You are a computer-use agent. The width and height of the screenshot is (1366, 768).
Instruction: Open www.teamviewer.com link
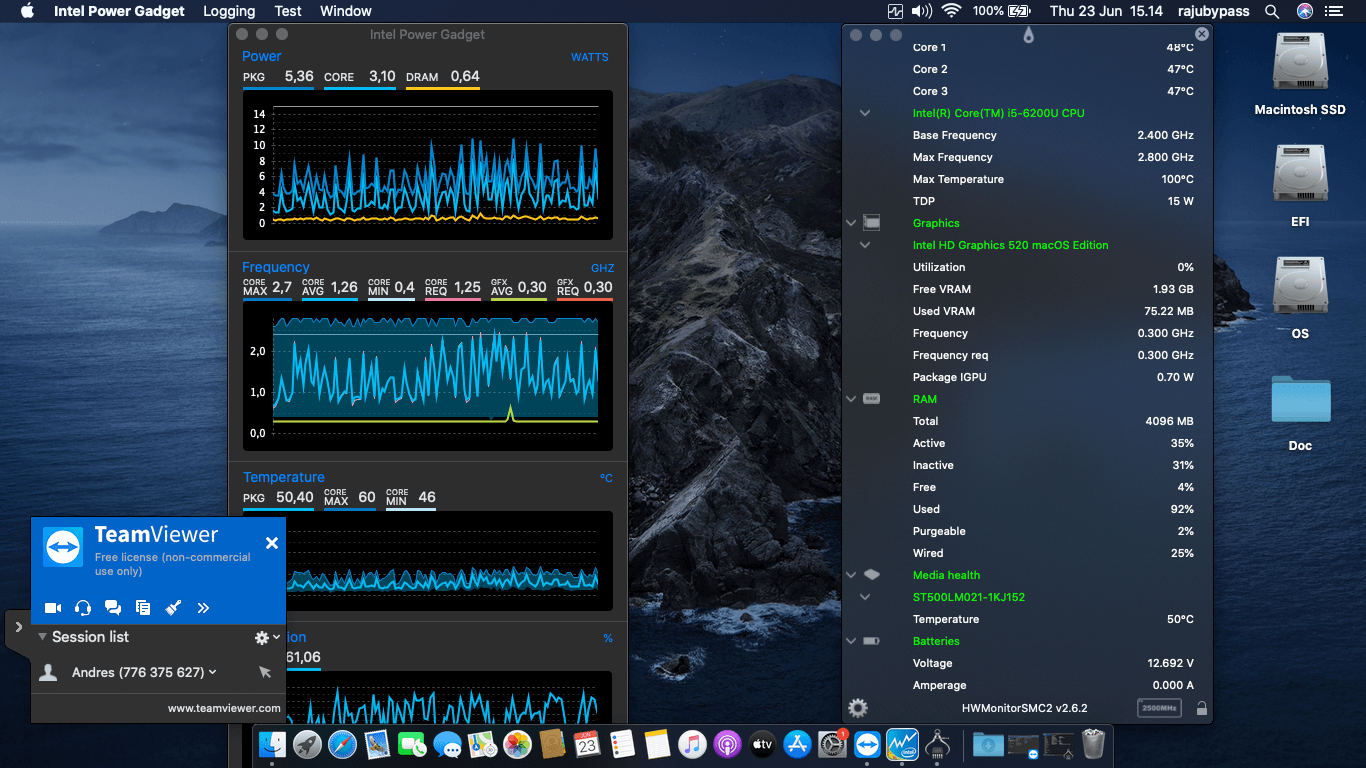pyautogui.click(x=224, y=708)
